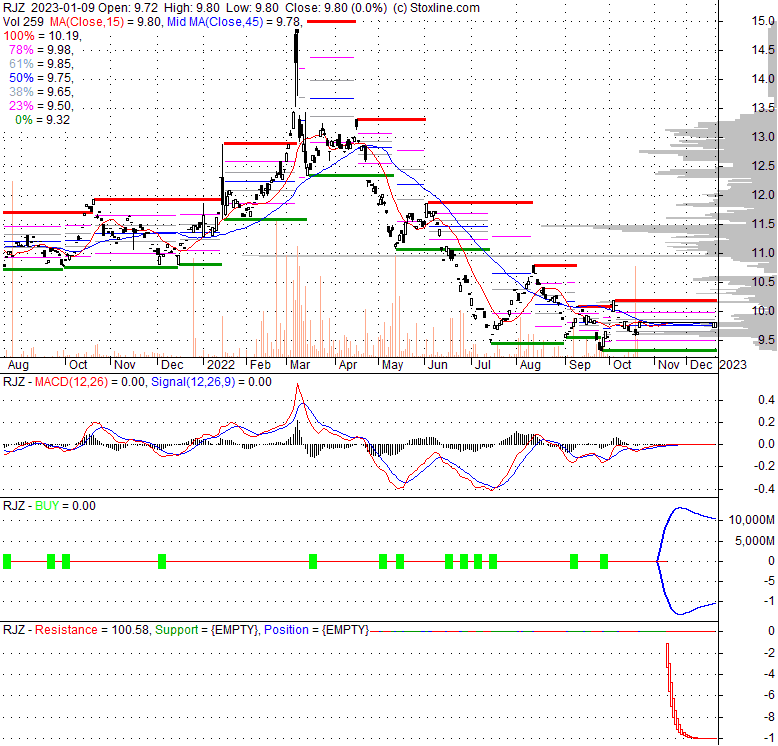778x746 pixels.
Task: Click the red resistance line at 11.9 level
Action: 157,200
